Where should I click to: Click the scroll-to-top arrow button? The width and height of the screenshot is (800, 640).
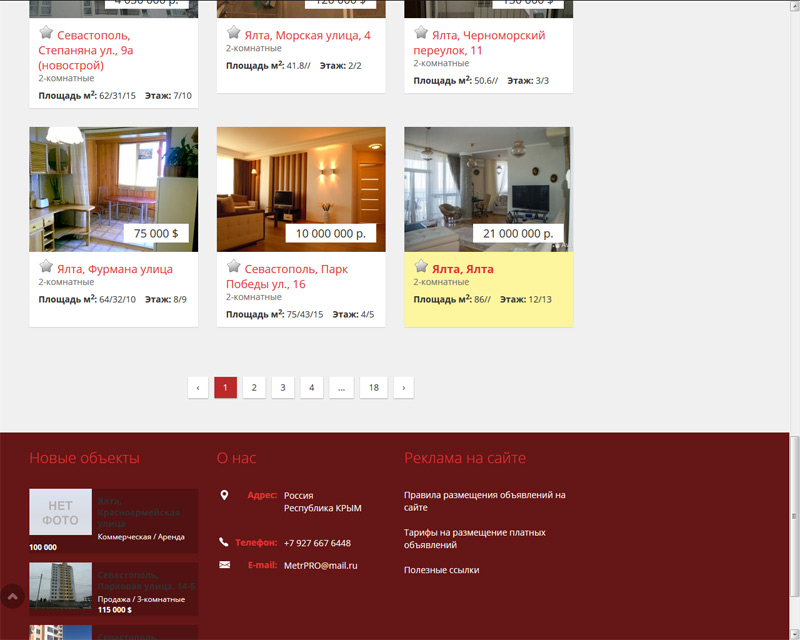click(12, 596)
